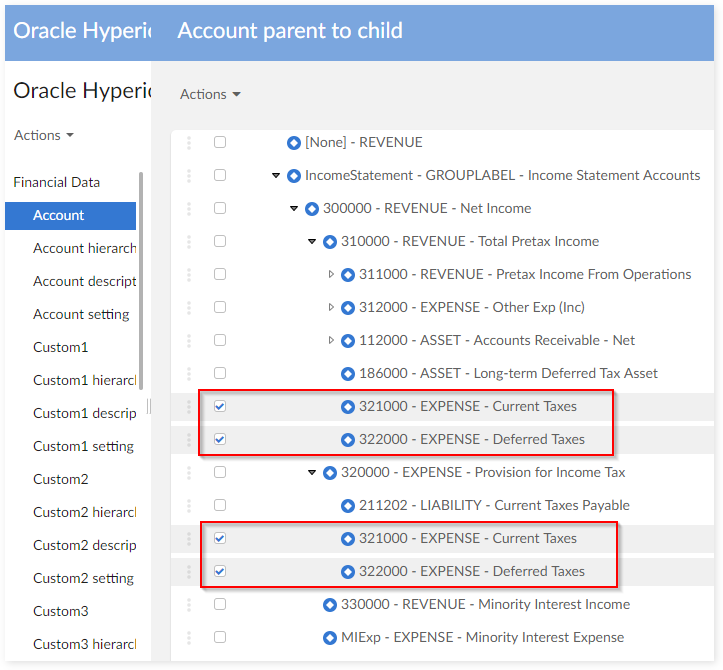Select Account in the Financial Data sidebar
The width and height of the screenshot is (723, 670).
coord(59,215)
